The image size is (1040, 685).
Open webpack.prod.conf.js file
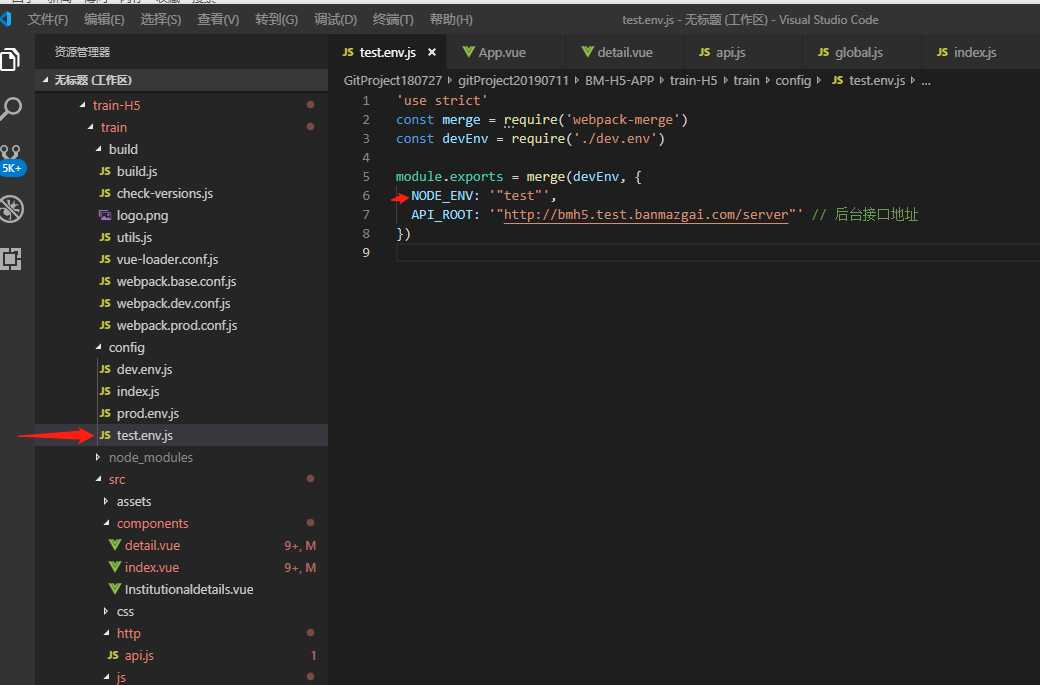point(181,325)
